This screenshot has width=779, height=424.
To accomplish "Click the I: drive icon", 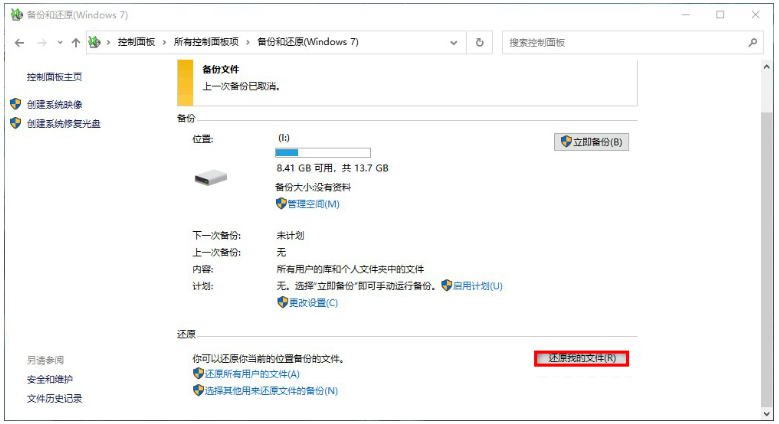I will (211, 176).
